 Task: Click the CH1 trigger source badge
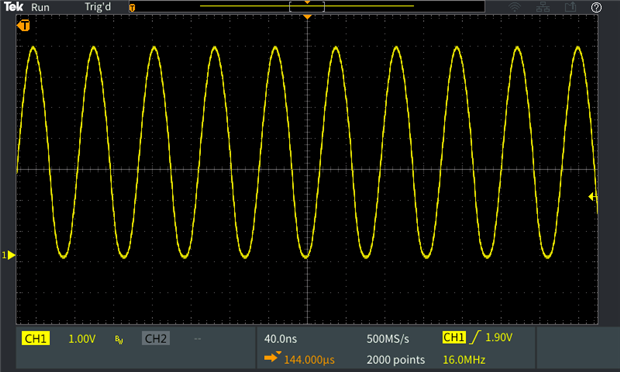[x=454, y=337]
